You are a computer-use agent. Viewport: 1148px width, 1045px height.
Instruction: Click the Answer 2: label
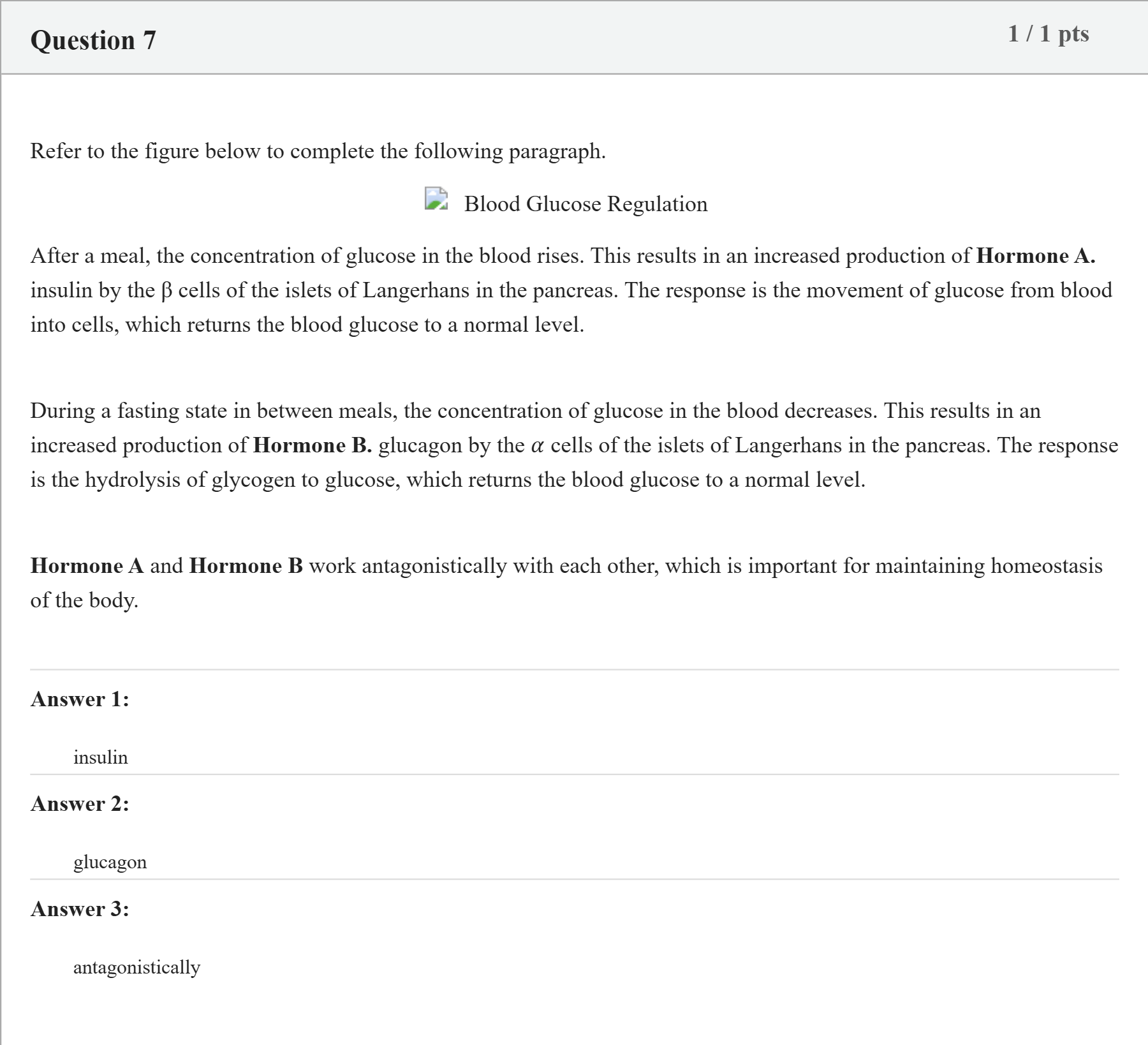(x=80, y=804)
